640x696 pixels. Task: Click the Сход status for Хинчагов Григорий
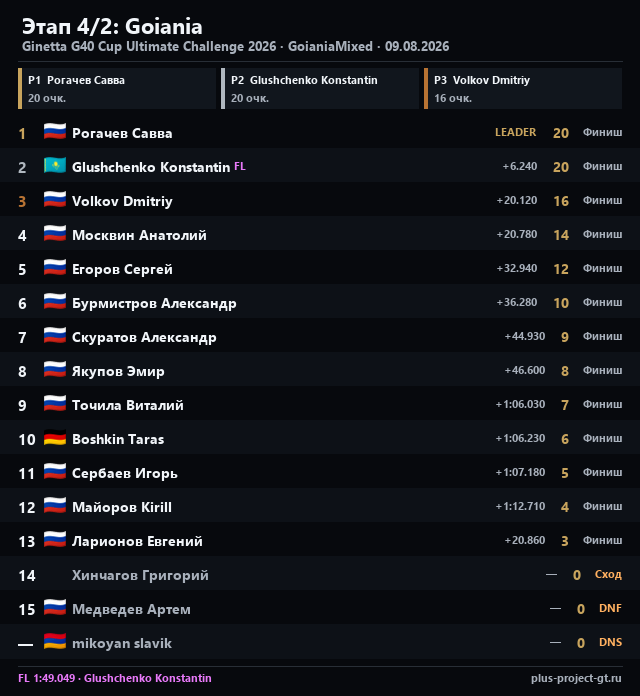[x=608, y=574]
